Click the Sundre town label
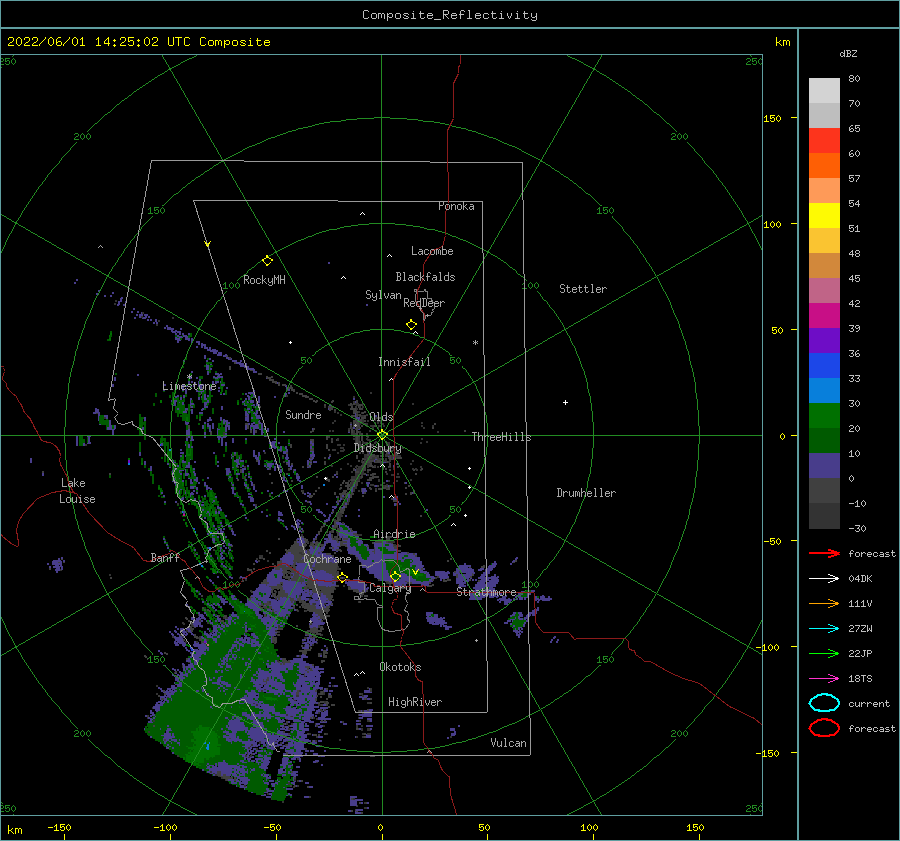The height and width of the screenshot is (841, 900). point(303,415)
